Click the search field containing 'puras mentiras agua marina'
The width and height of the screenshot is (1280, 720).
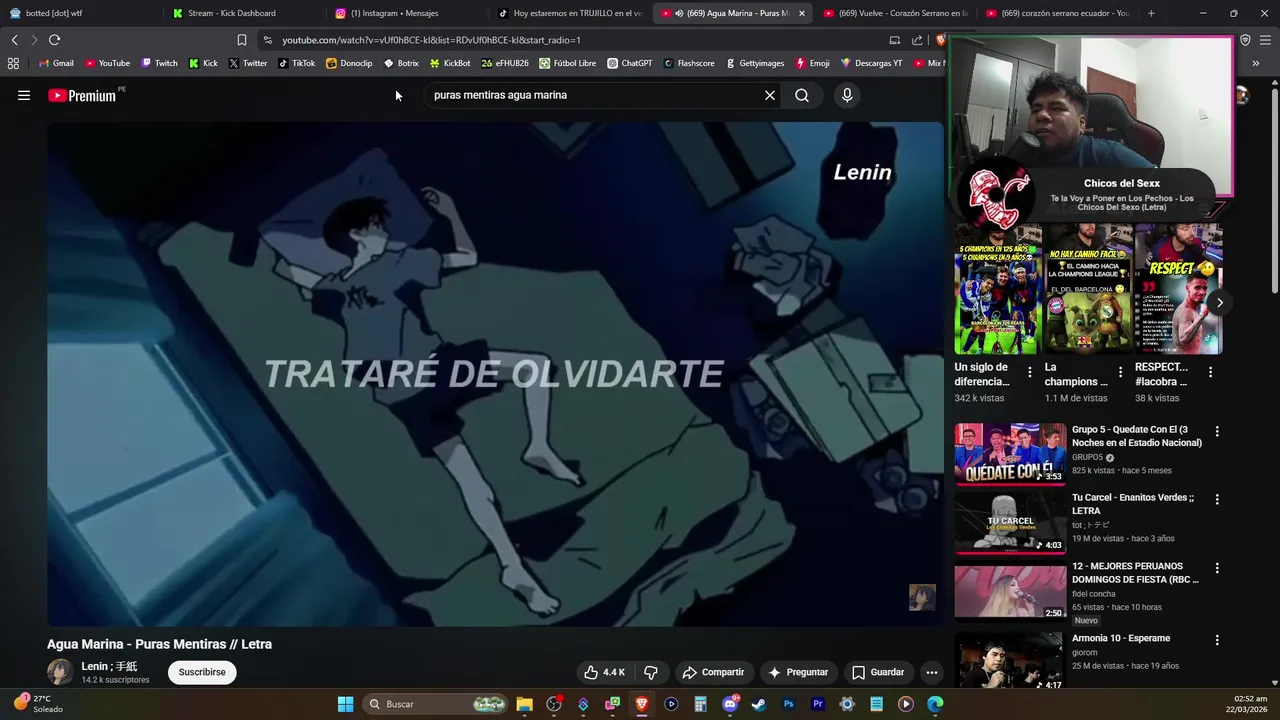coord(594,95)
